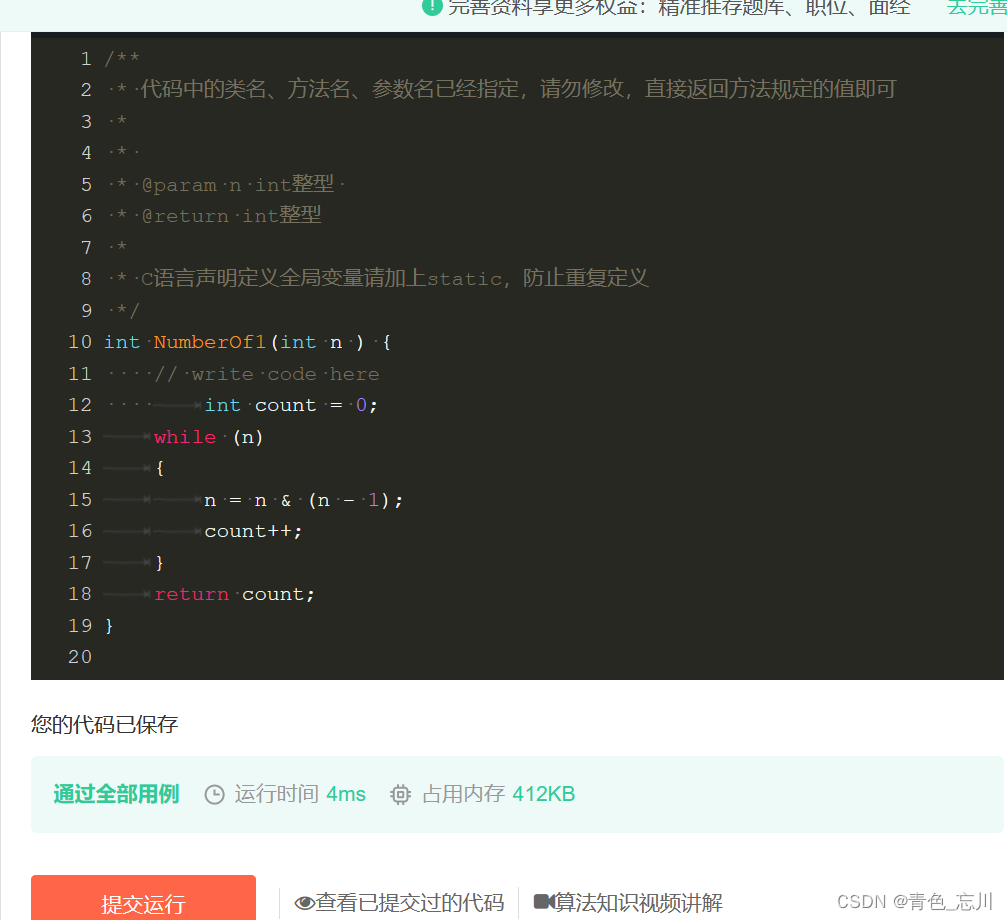Click 通过全部用例 result text
Screen dimensions: 1007x920
[x=116, y=794]
